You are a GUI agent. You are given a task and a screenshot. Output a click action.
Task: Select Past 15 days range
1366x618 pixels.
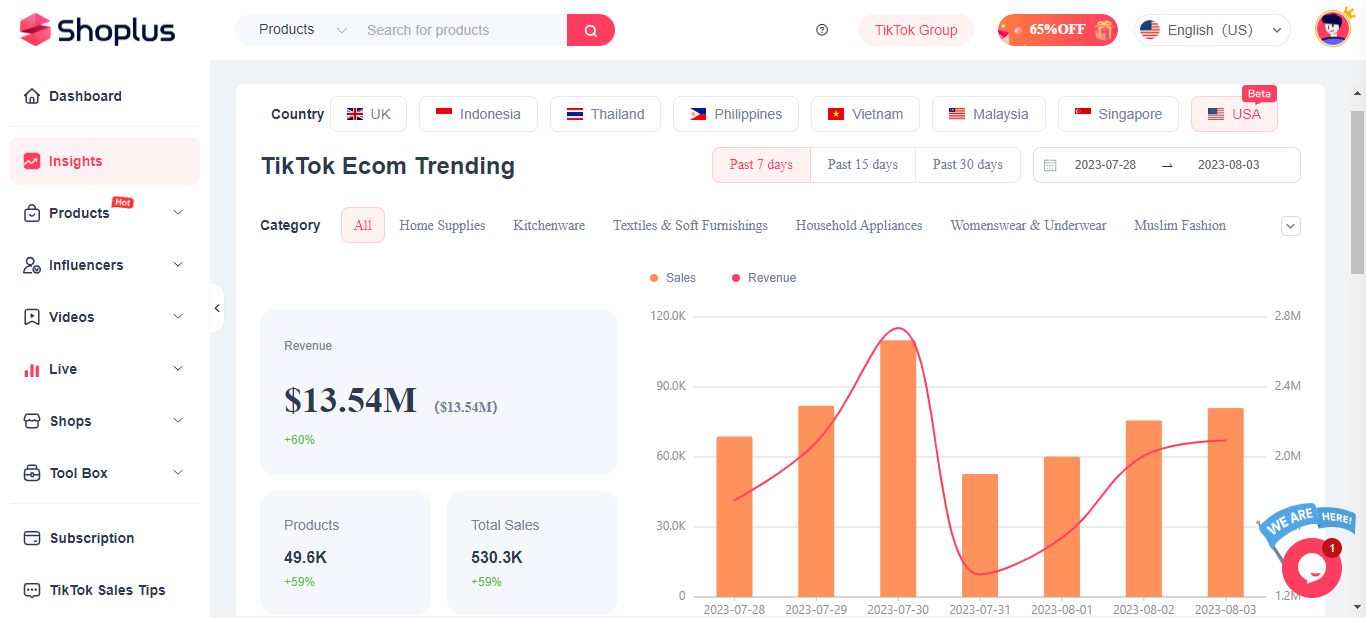click(863, 165)
